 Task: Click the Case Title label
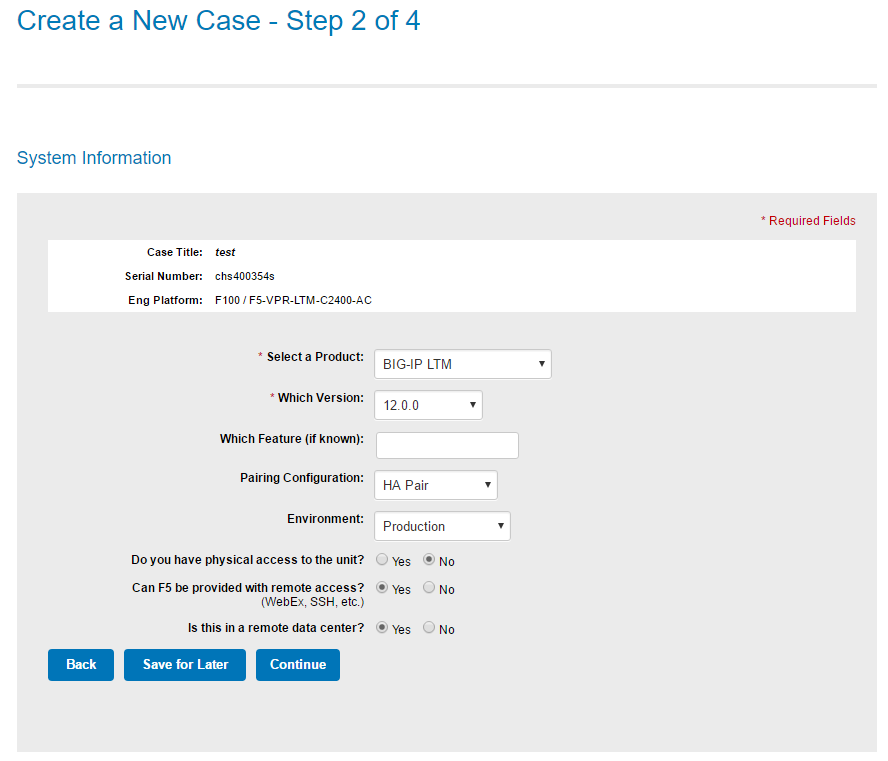point(174,253)
